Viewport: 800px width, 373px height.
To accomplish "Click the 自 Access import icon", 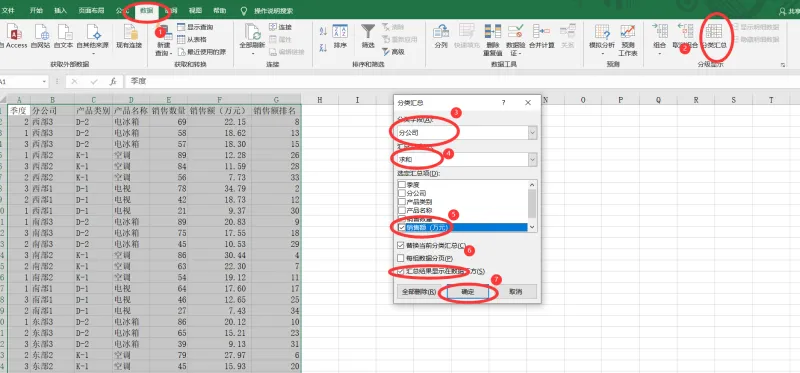I will point(14,36).
